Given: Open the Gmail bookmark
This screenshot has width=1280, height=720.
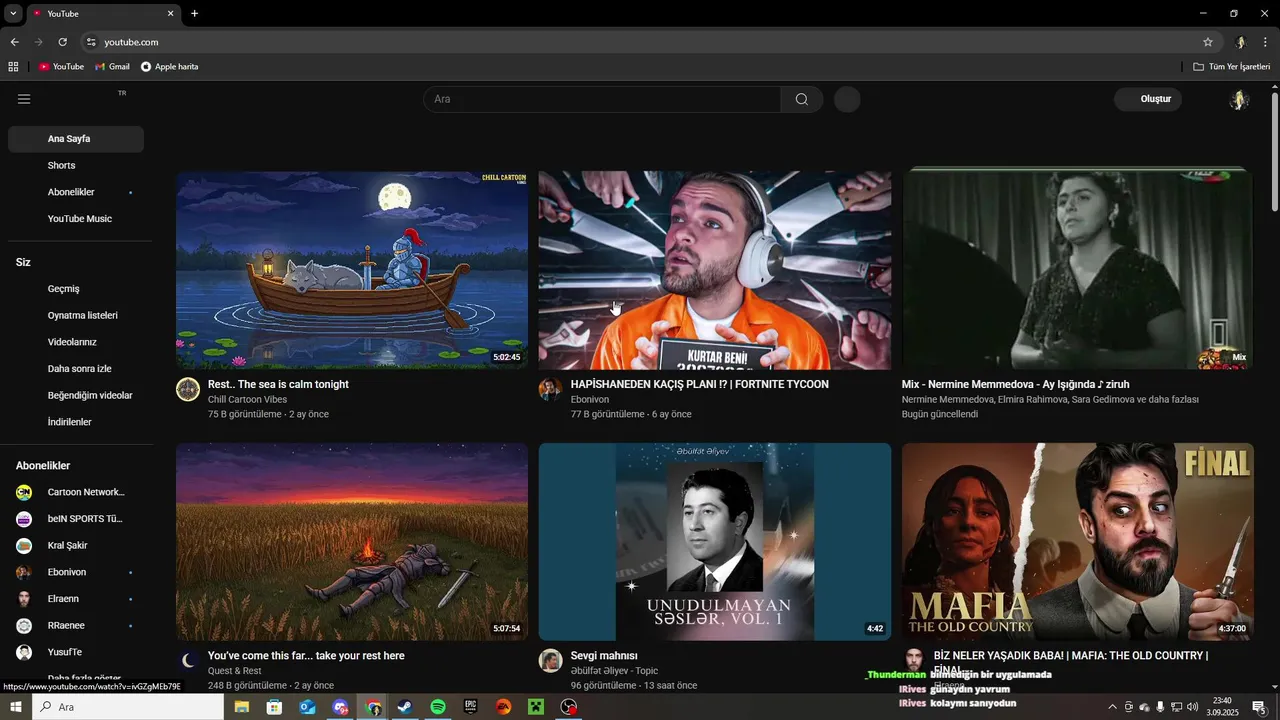Looking at the screenshot, I should 112,67.
